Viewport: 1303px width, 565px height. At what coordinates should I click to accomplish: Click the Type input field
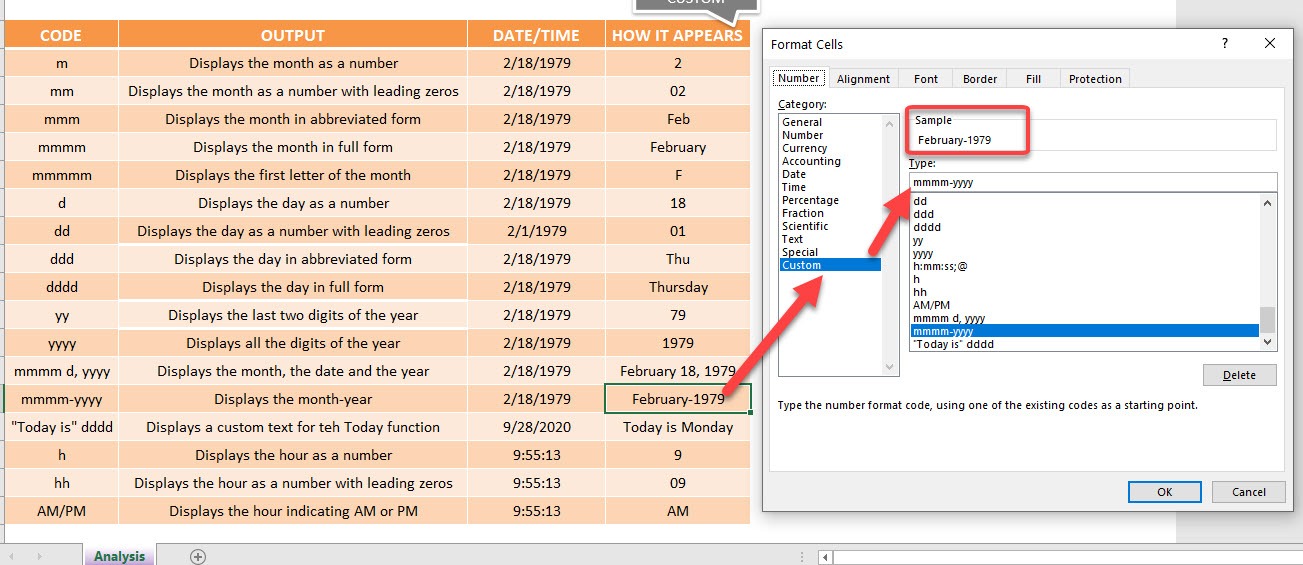(1093, 182)
